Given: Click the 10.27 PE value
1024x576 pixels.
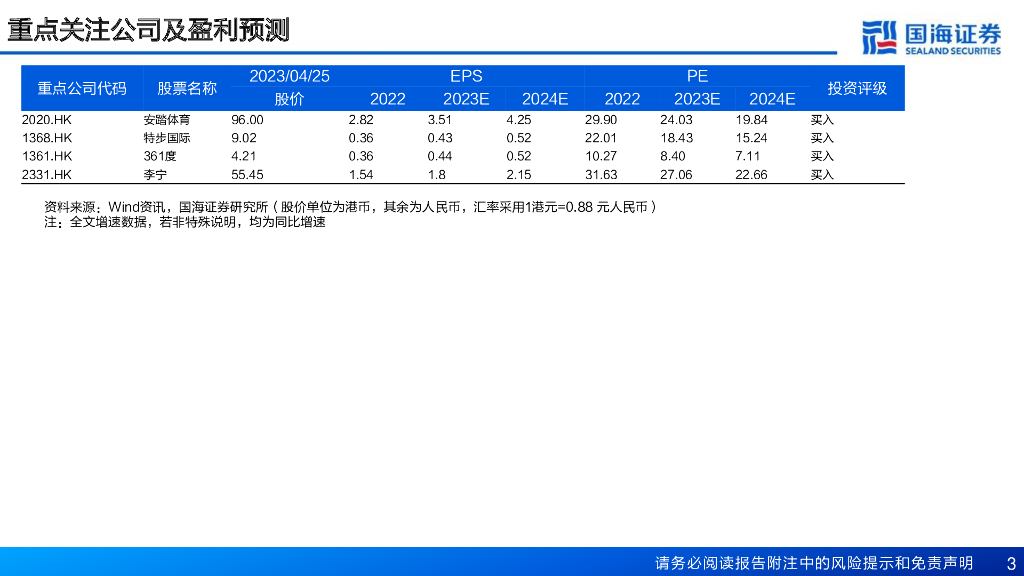Looking at the screenshot, I should click(601, 157).
